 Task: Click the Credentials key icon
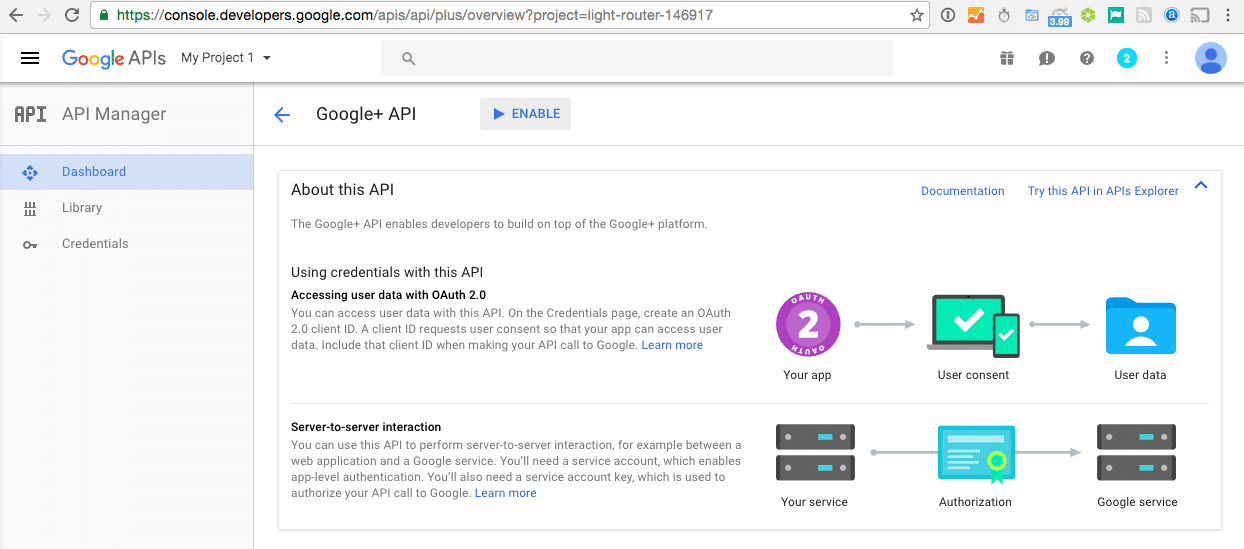click(x=30, y=244)
